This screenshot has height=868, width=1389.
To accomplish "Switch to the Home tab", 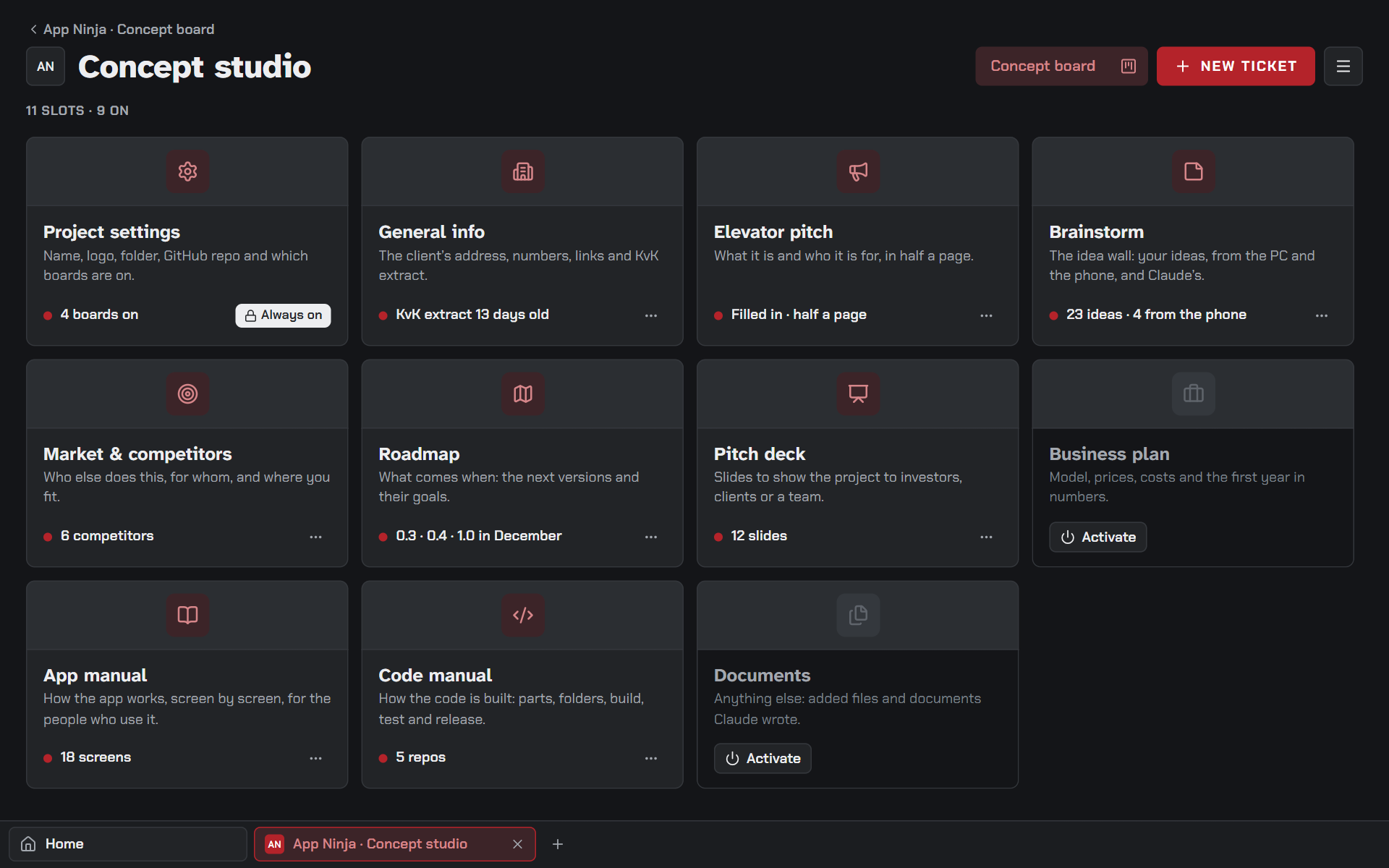I will point(128,844).
